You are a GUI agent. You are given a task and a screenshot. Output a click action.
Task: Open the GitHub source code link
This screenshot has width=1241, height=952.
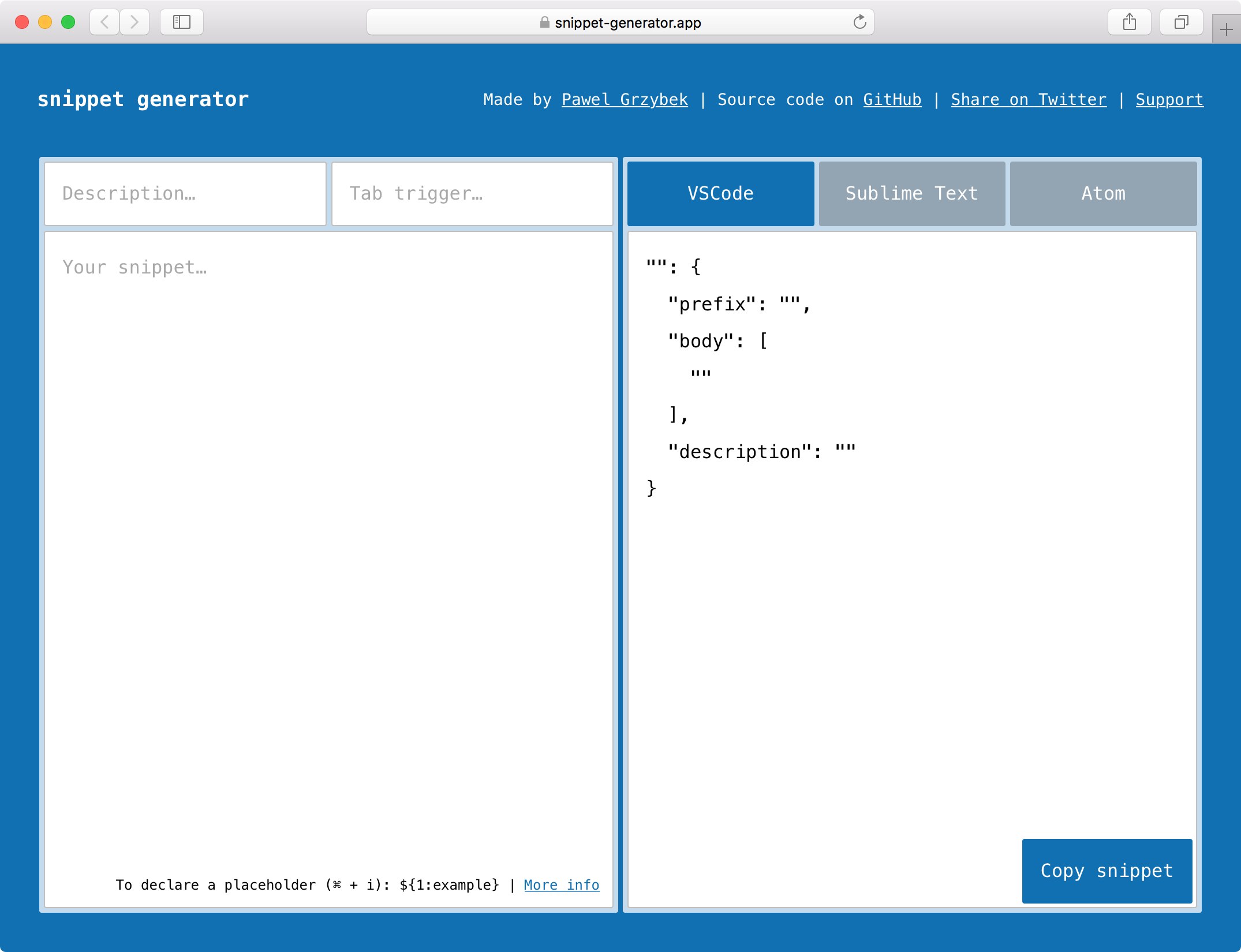coord(892,100)
